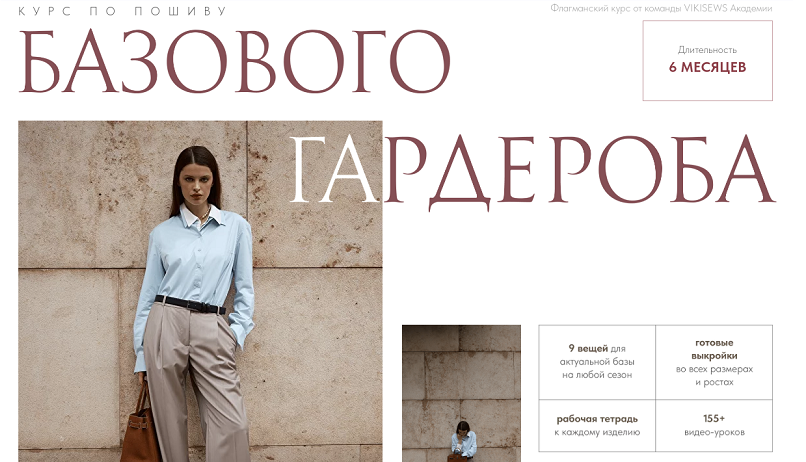Open the VIKISEWS Академии flagship course text

coord(661,8)
